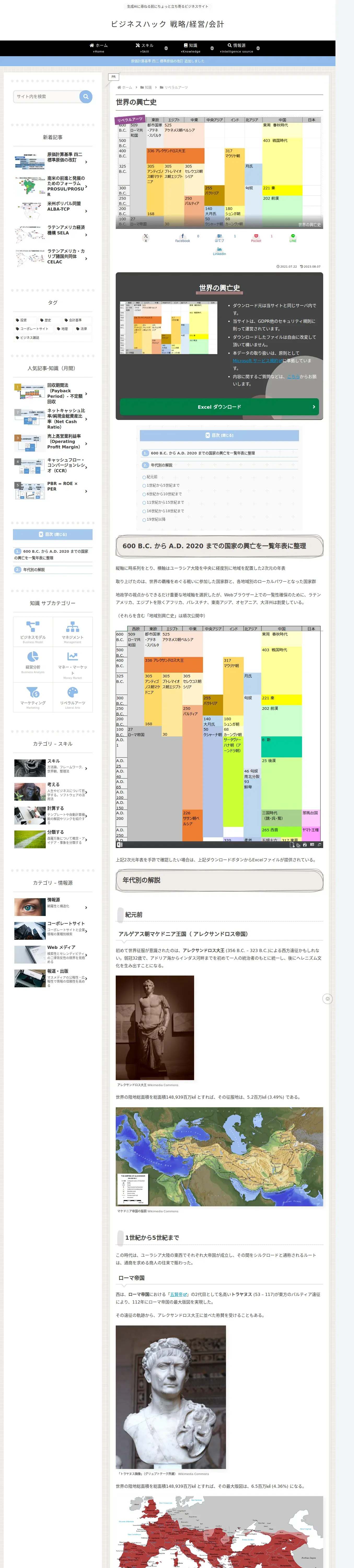Click the Excel ダウンロード button
This screenshot has height=1568, width=354.
[219, 407]
